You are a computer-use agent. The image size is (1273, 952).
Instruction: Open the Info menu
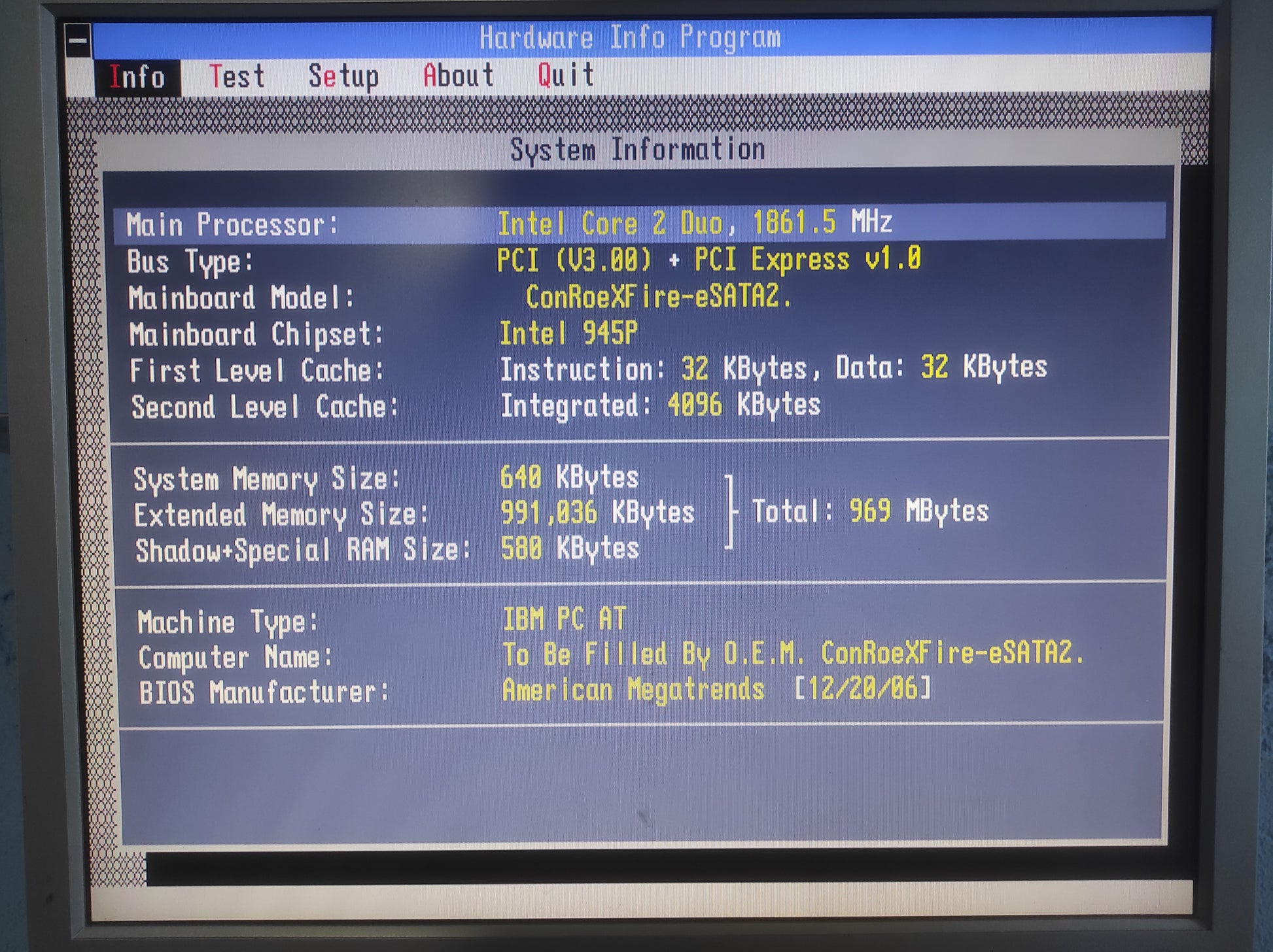tap(137, 77)
